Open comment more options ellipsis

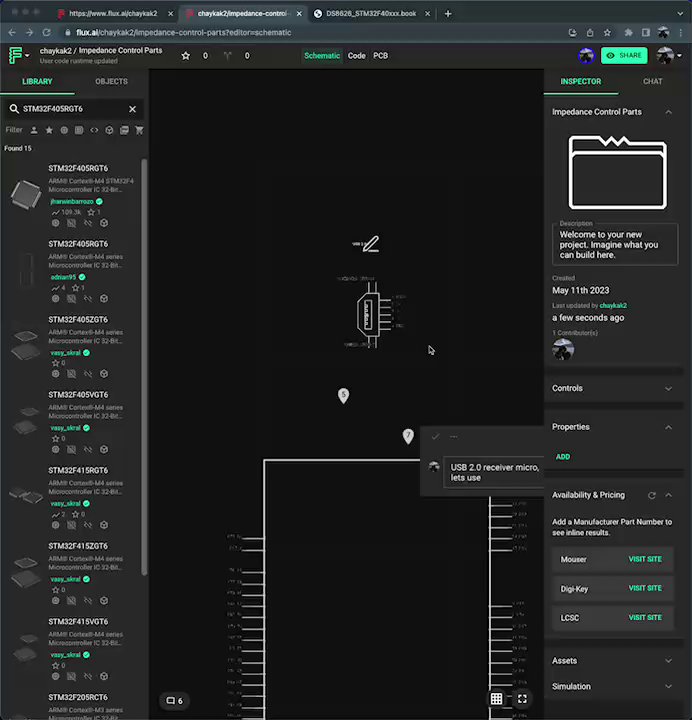[454, 437]
